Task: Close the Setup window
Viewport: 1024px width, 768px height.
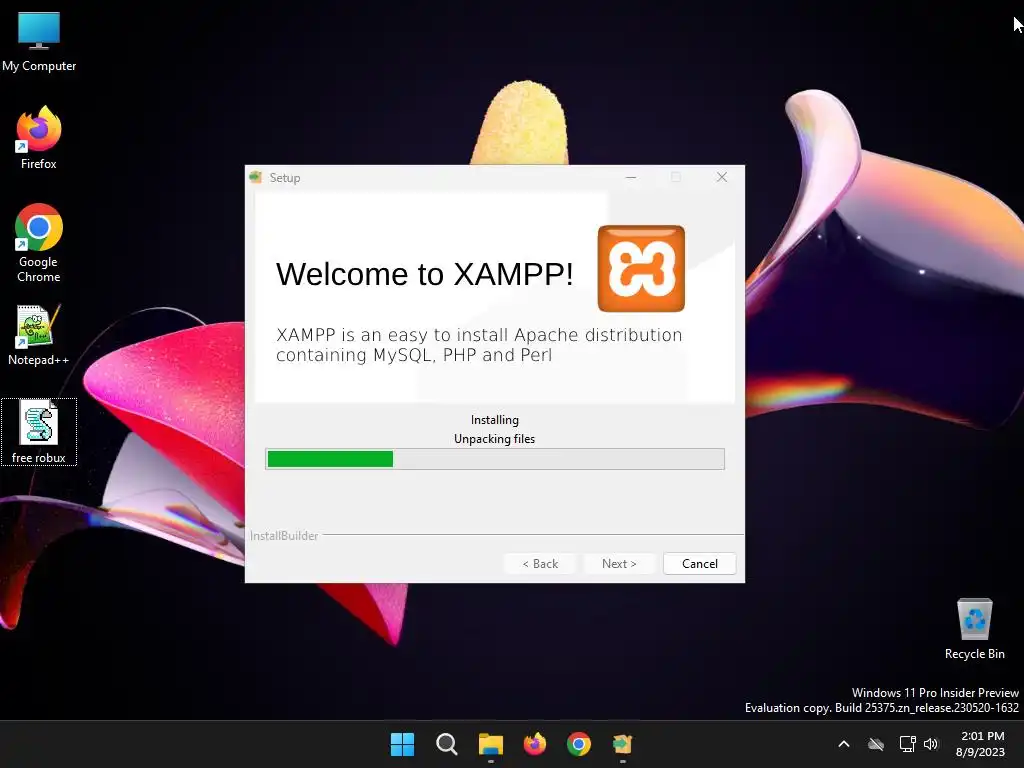Action: [722, 177]
